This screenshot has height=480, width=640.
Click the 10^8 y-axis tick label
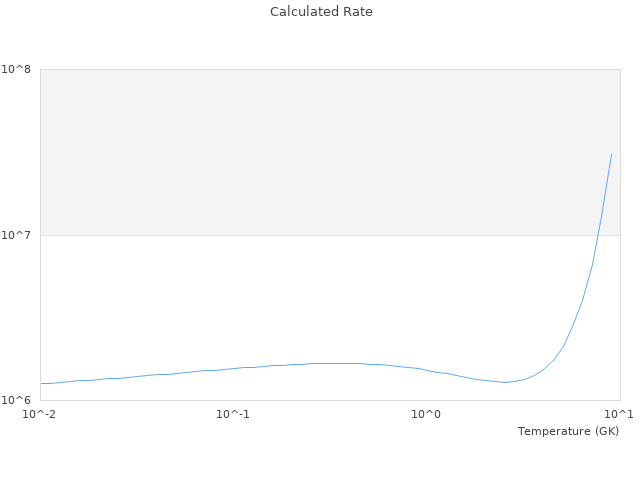click(17, 70)
